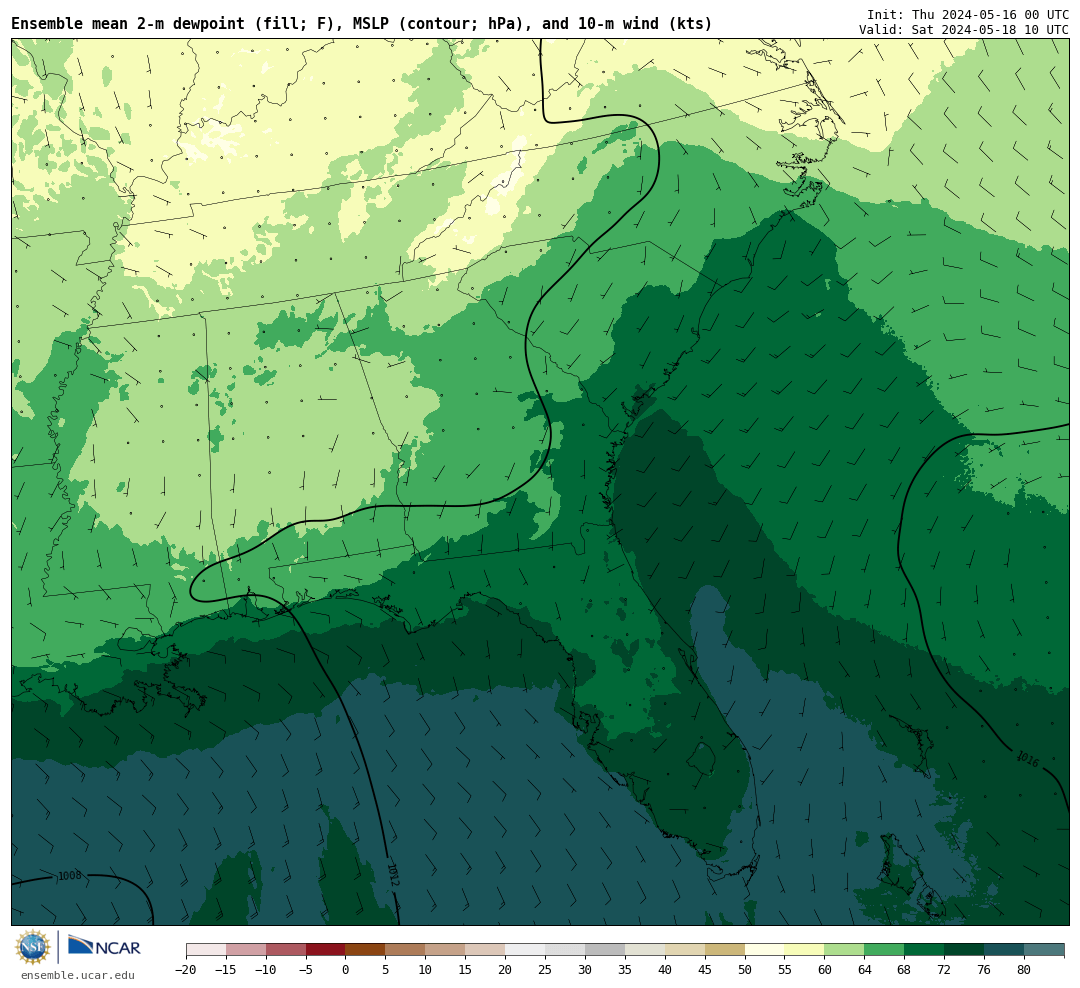Click the NSF logo
1080x988 pixels.
(x=33, y=947)
